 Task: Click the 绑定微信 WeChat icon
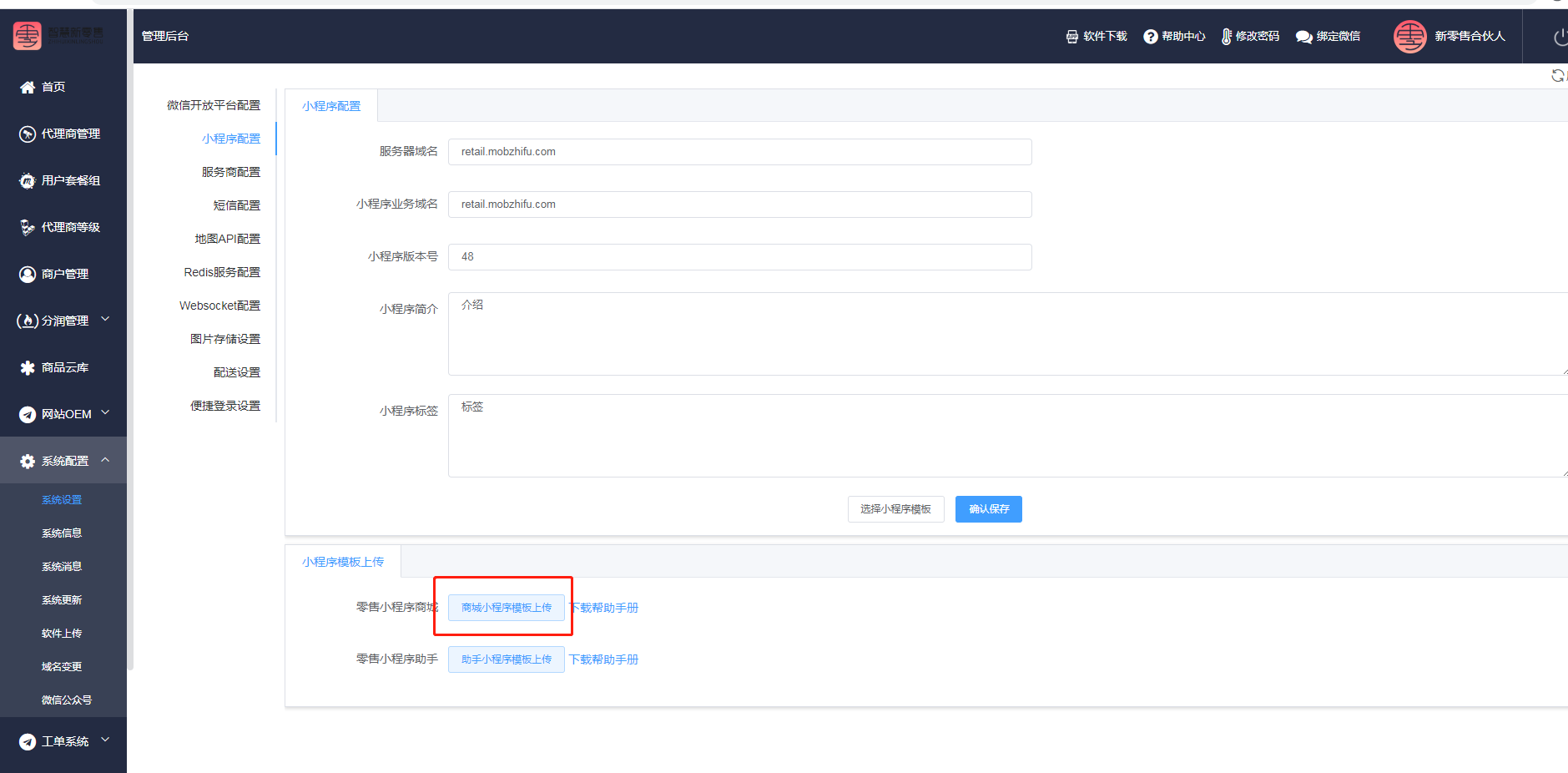[1304, 37]
